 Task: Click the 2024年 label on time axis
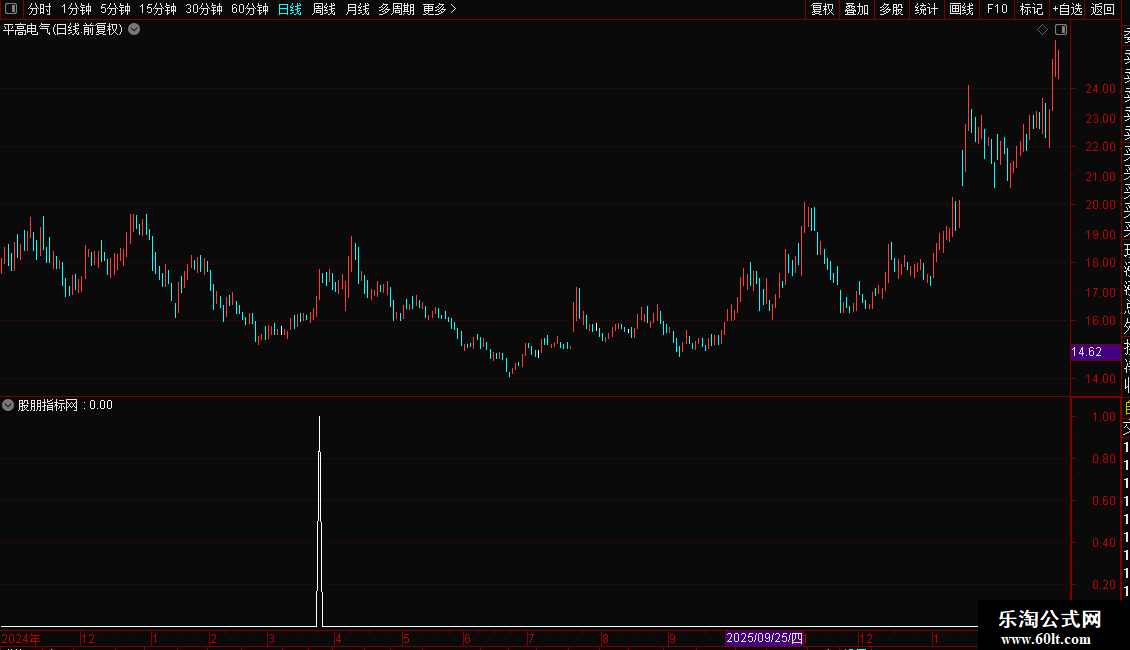click(x=20, y=638)
